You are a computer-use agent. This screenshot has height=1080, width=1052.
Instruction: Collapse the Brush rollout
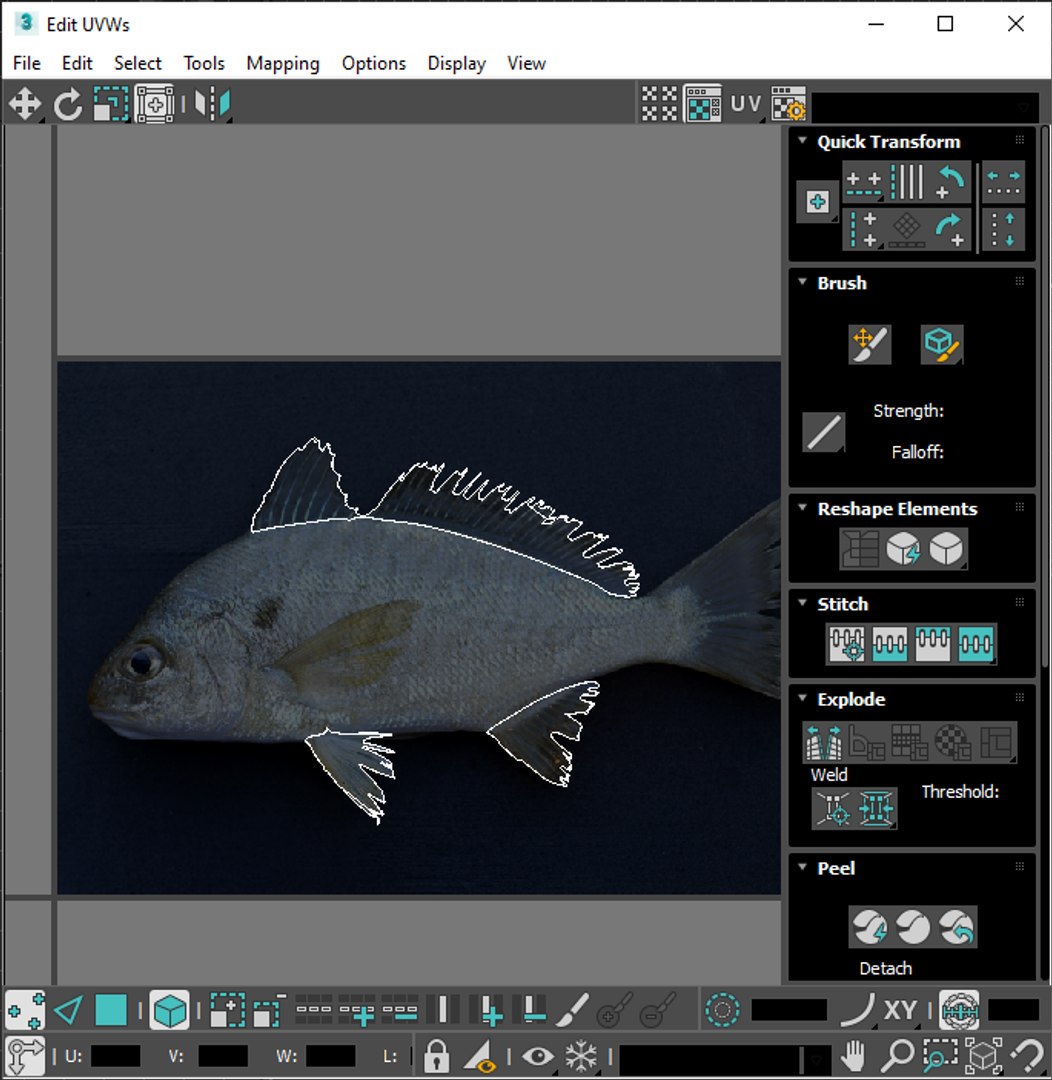pos(802,282)
